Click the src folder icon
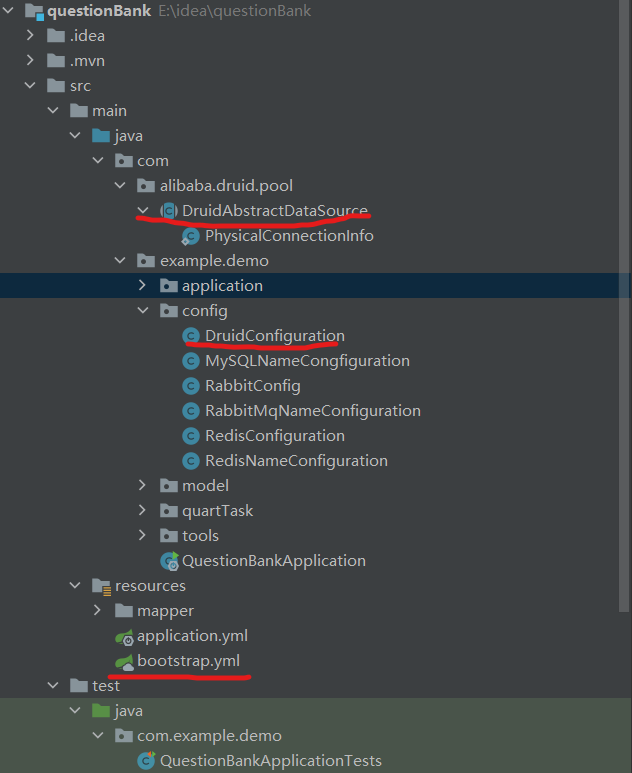The image size is (632, 773). (x=56, y=86)
